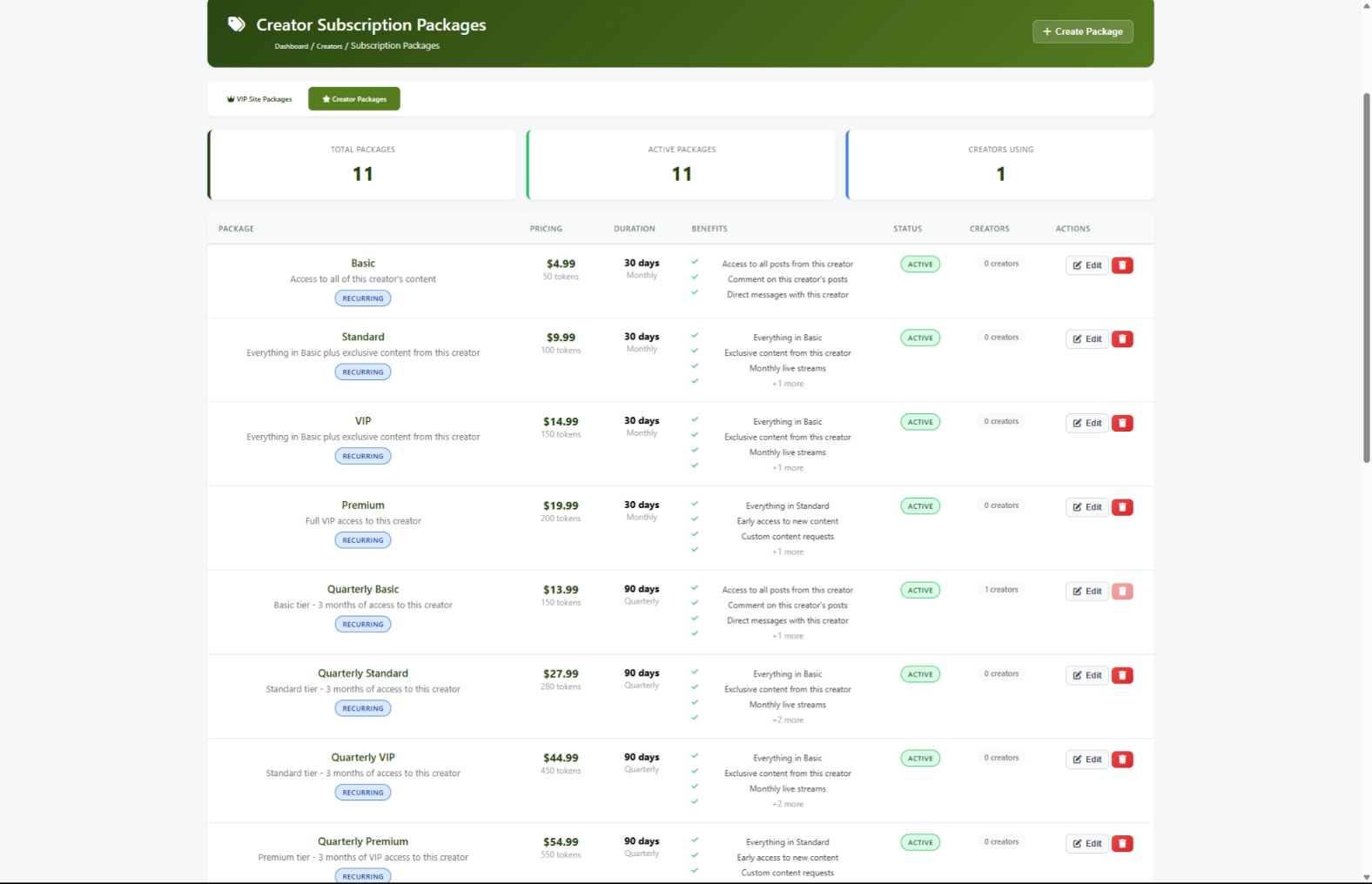
Task: Delete the Quarterly Standard package
Action: click(1122, 675)
